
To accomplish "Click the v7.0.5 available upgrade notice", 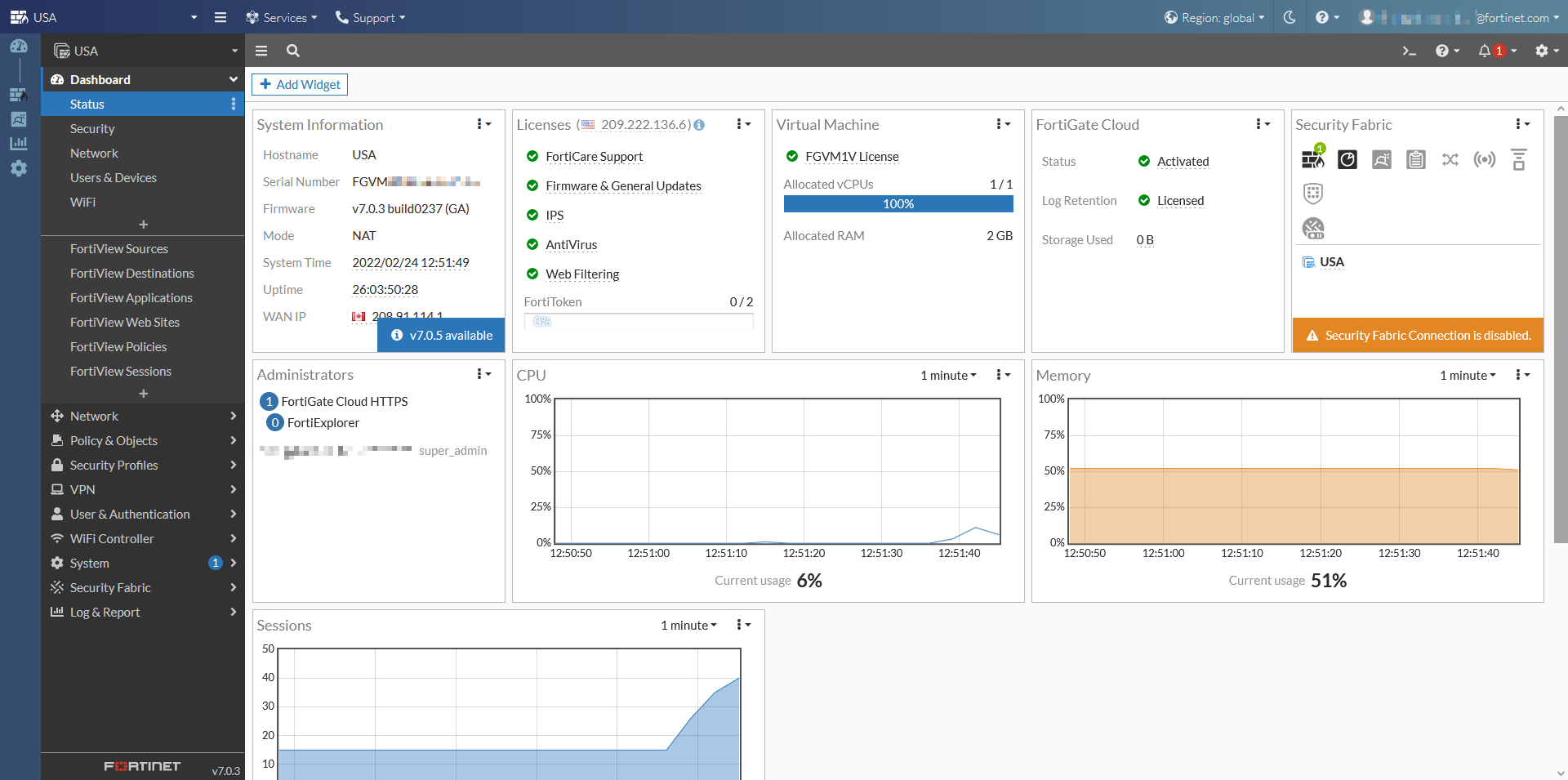I will [440, 335].
